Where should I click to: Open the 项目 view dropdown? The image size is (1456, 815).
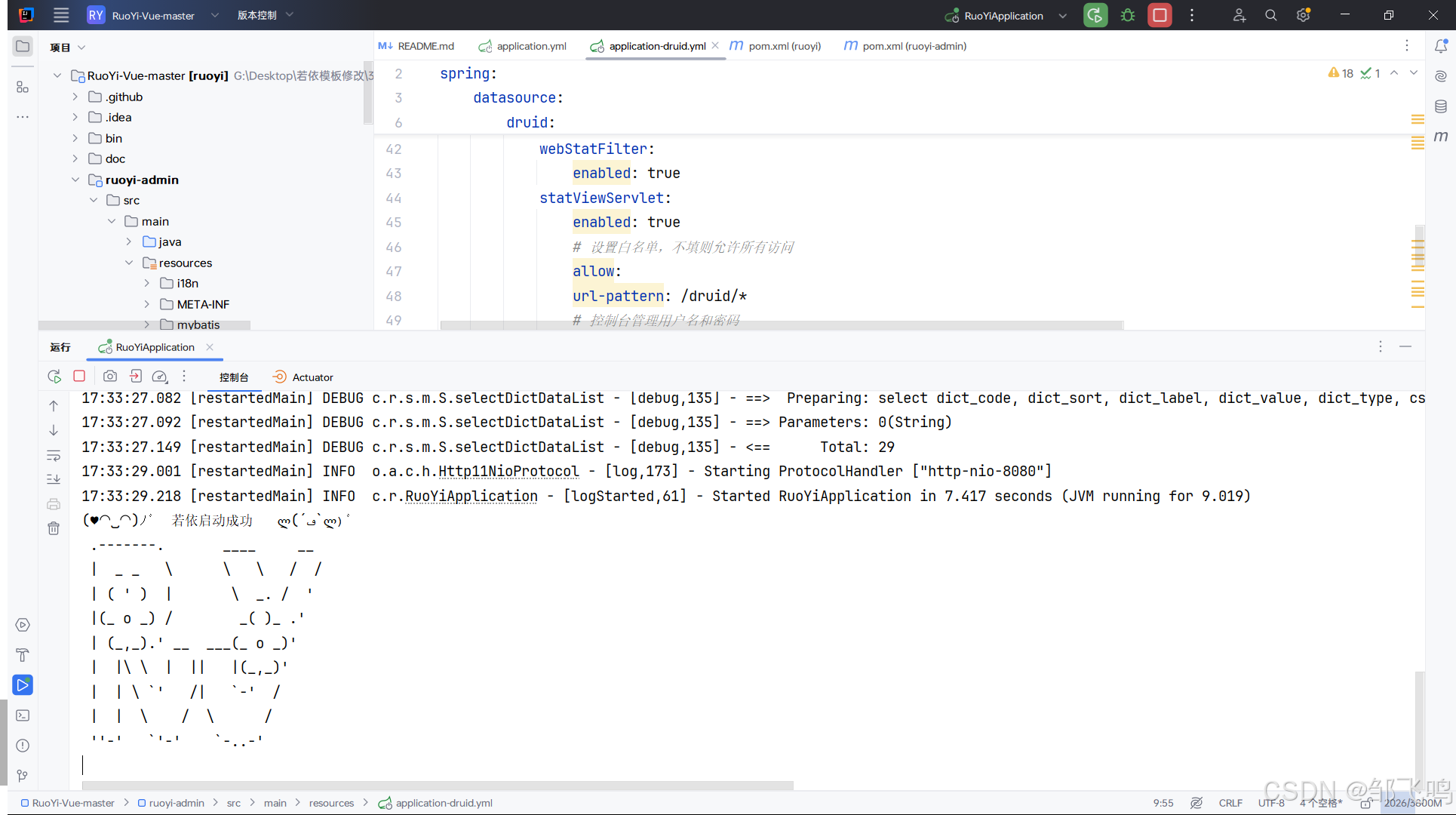click(x=67, y=48)
